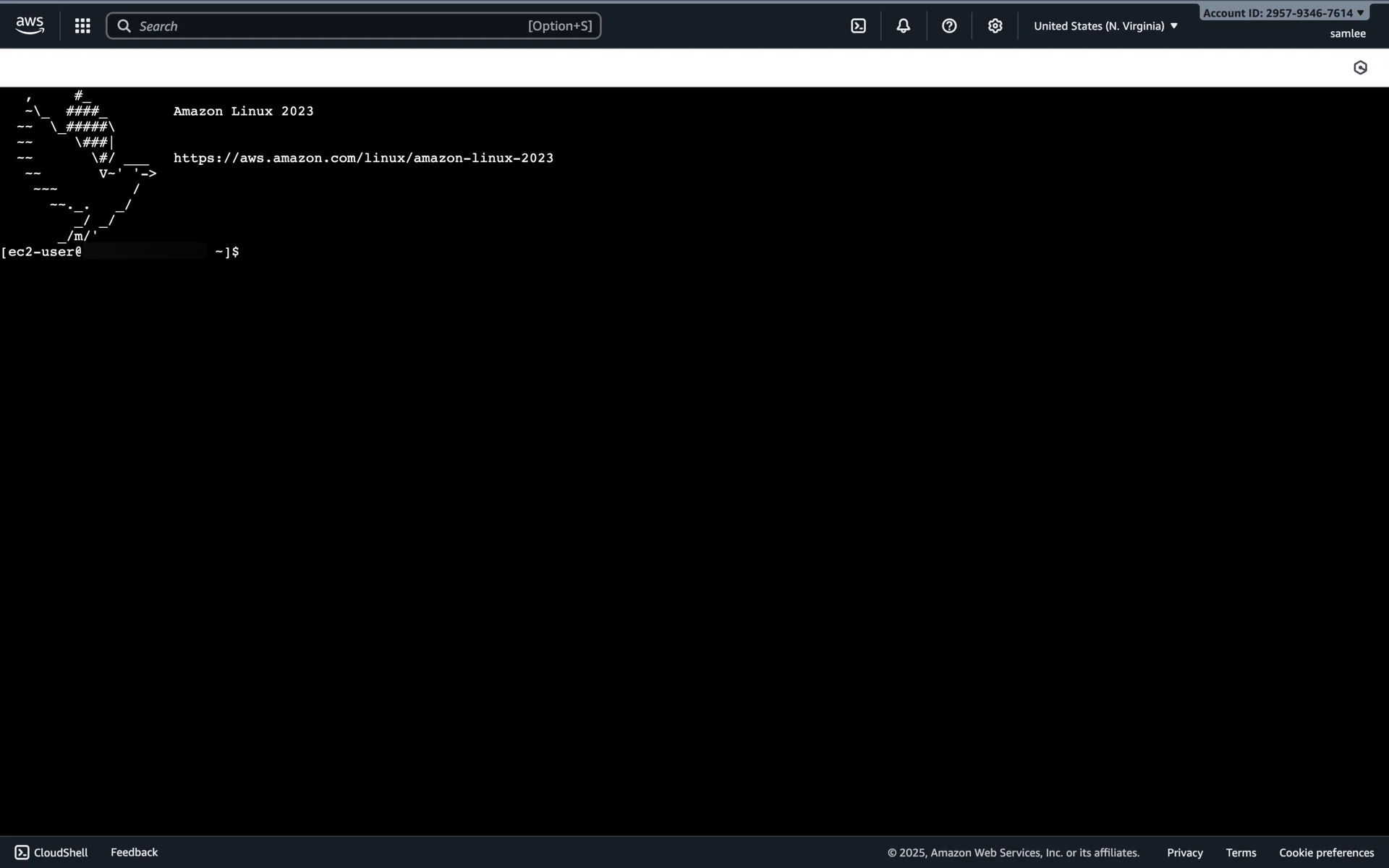This screenshot has width=1389, height=868.
Task: Open the Terms link
Action: pos(1241,853)
